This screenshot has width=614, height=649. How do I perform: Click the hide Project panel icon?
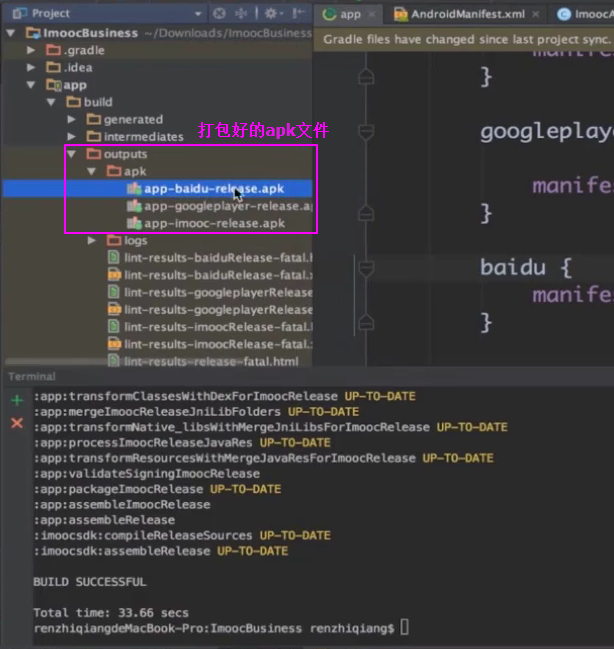(298, 14)
